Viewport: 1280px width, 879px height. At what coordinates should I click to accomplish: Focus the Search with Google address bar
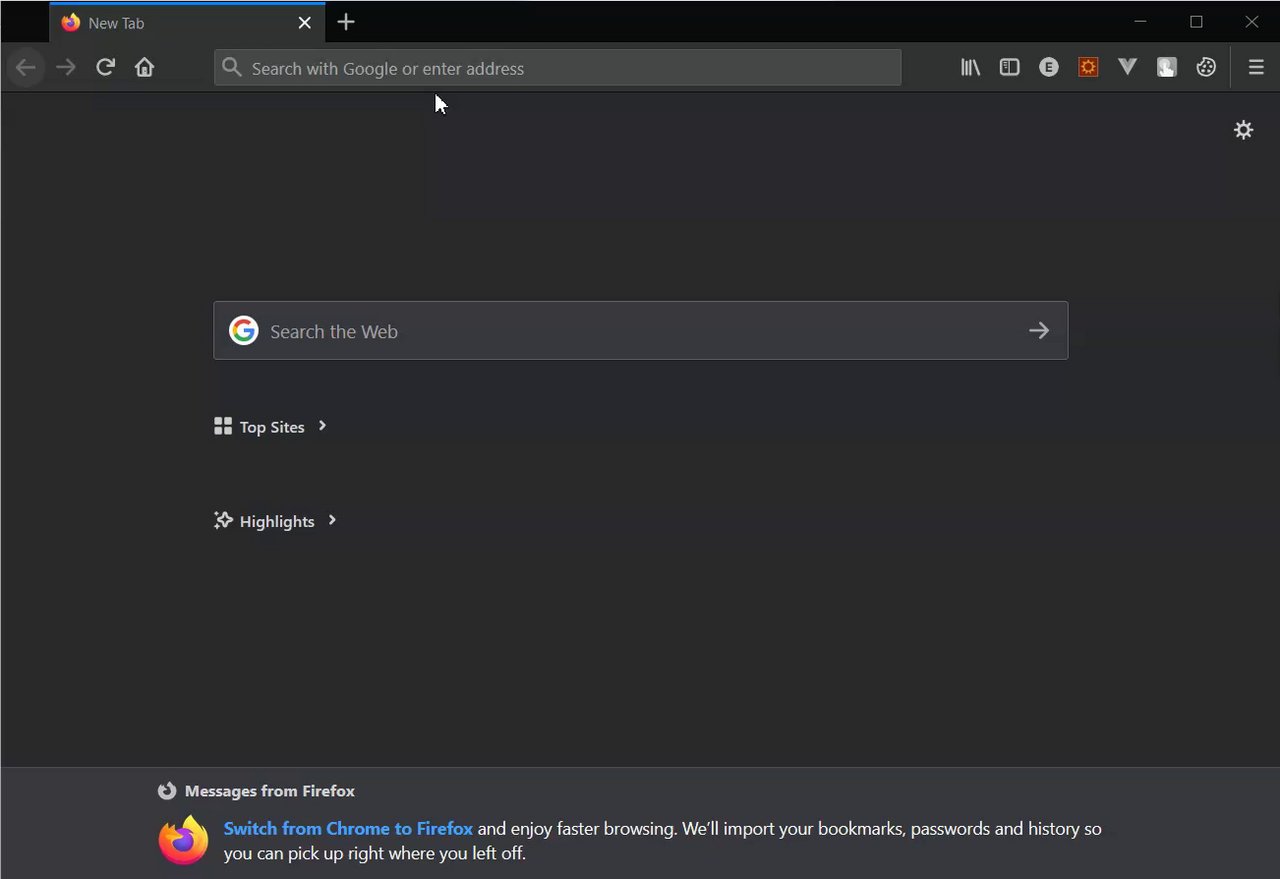(558, 68)
